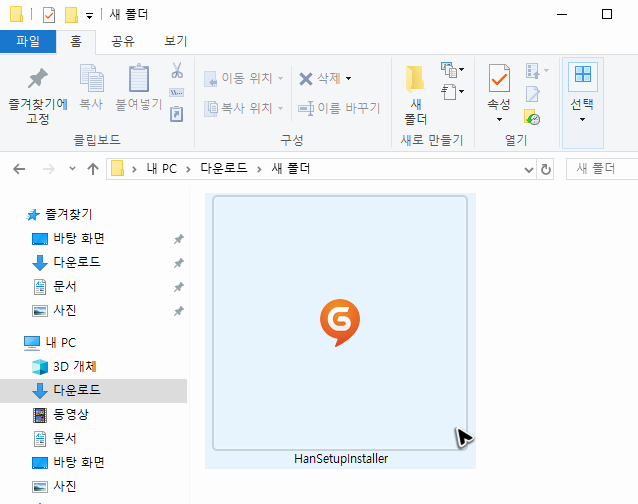Click the folder icon in address bar
Screen dimensions: 638x504
pyautogui.click(x=118, y=168)
